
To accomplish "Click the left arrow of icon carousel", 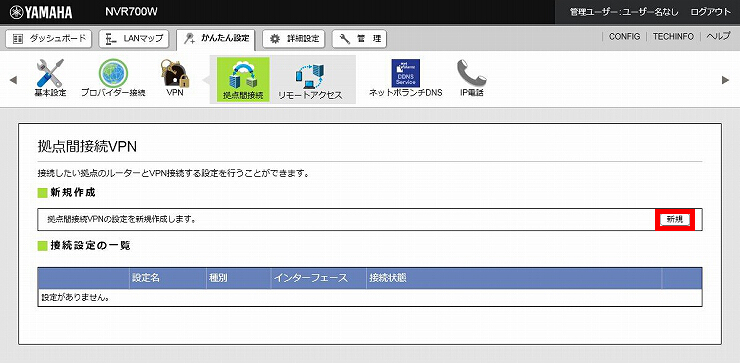I will click(x=13, y=80).
